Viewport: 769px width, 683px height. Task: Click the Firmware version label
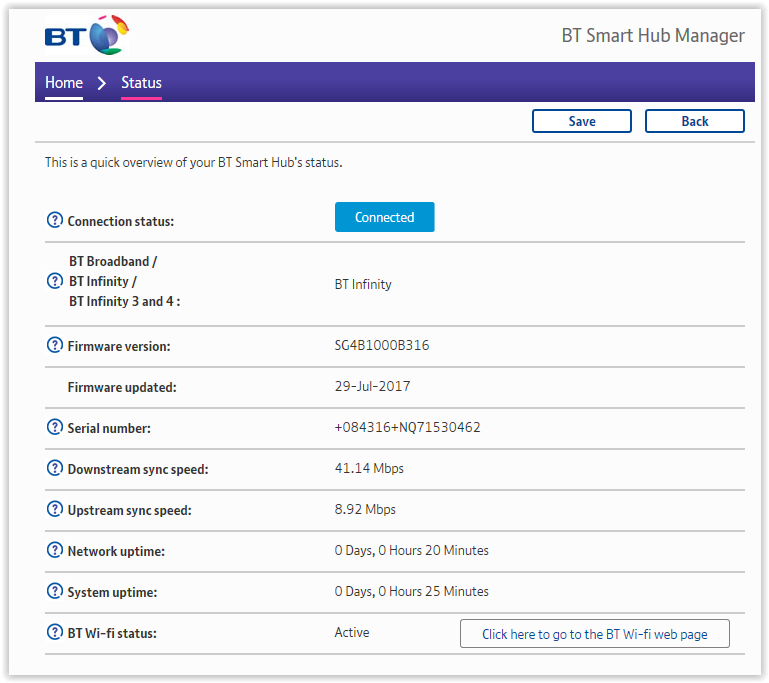coord(119,346)
